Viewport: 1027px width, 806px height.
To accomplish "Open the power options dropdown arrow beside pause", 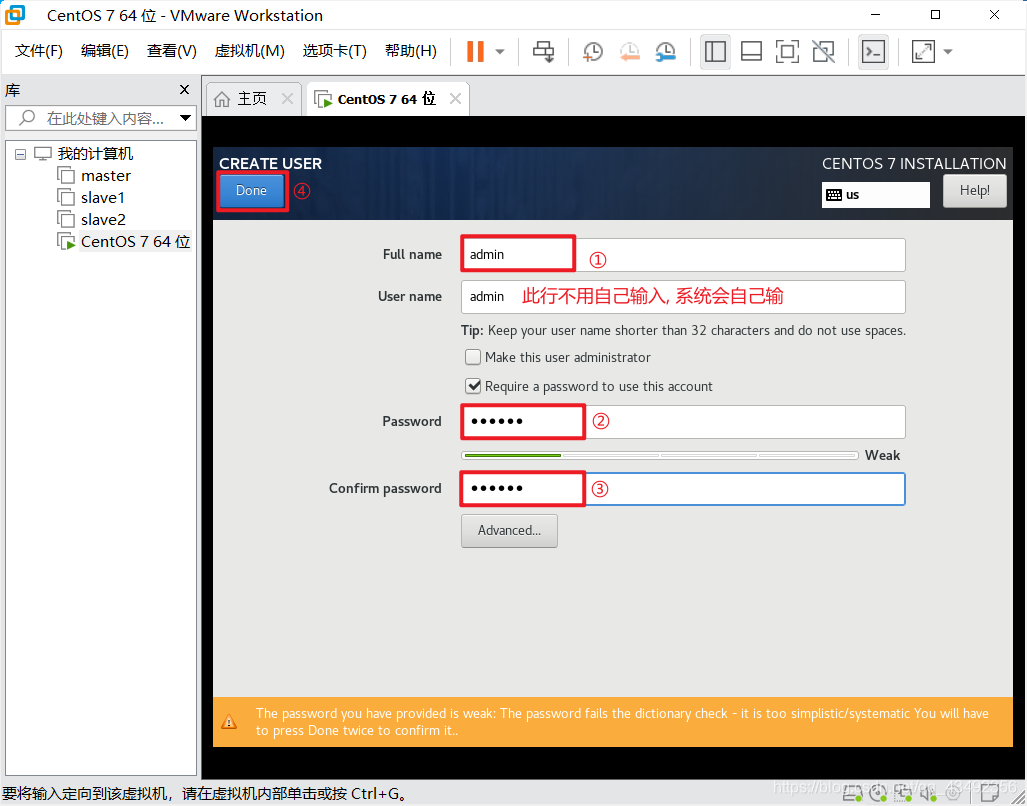I will (x=500, y=52).
